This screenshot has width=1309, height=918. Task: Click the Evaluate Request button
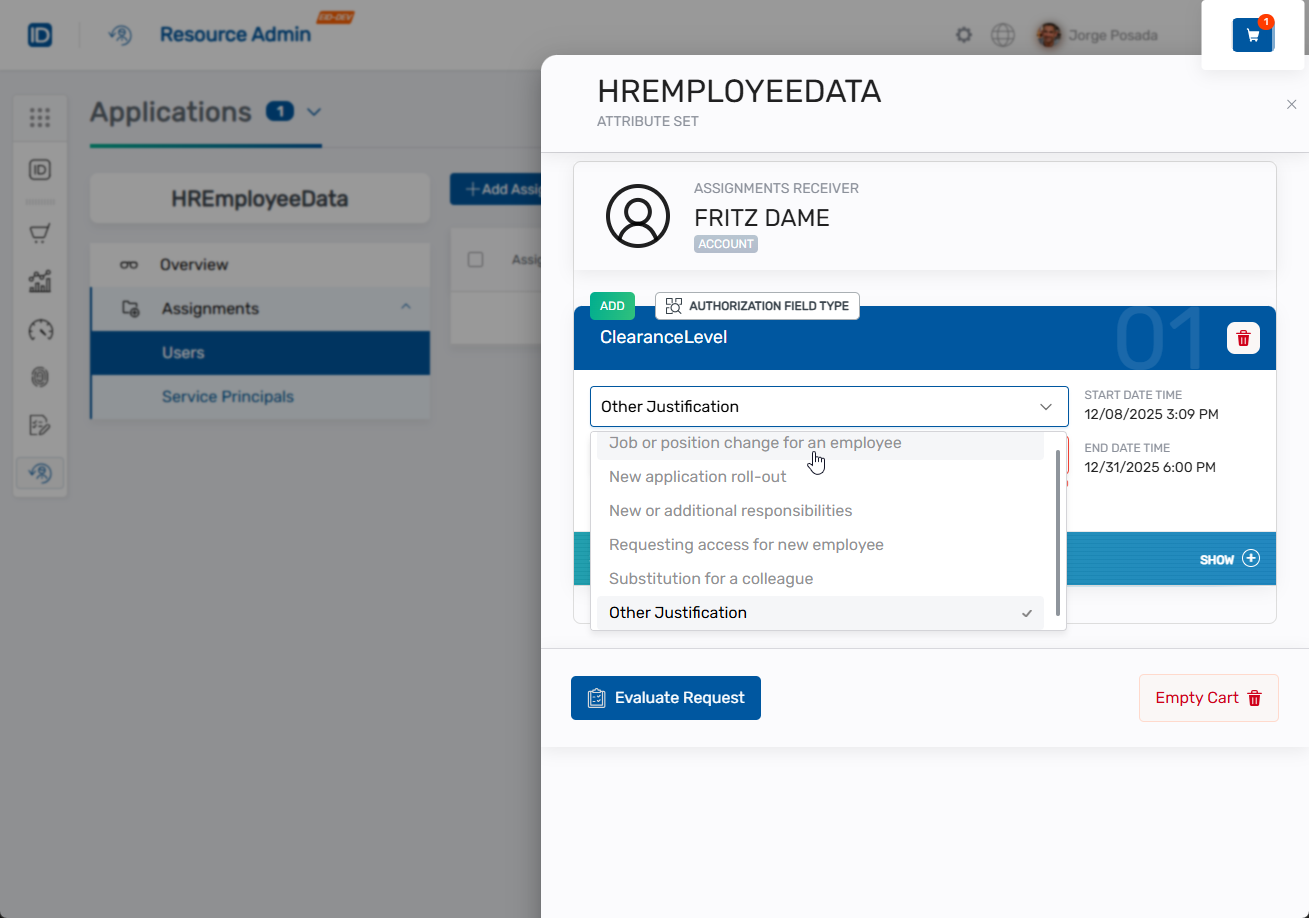pyautogui.click(x=666, y=698)
